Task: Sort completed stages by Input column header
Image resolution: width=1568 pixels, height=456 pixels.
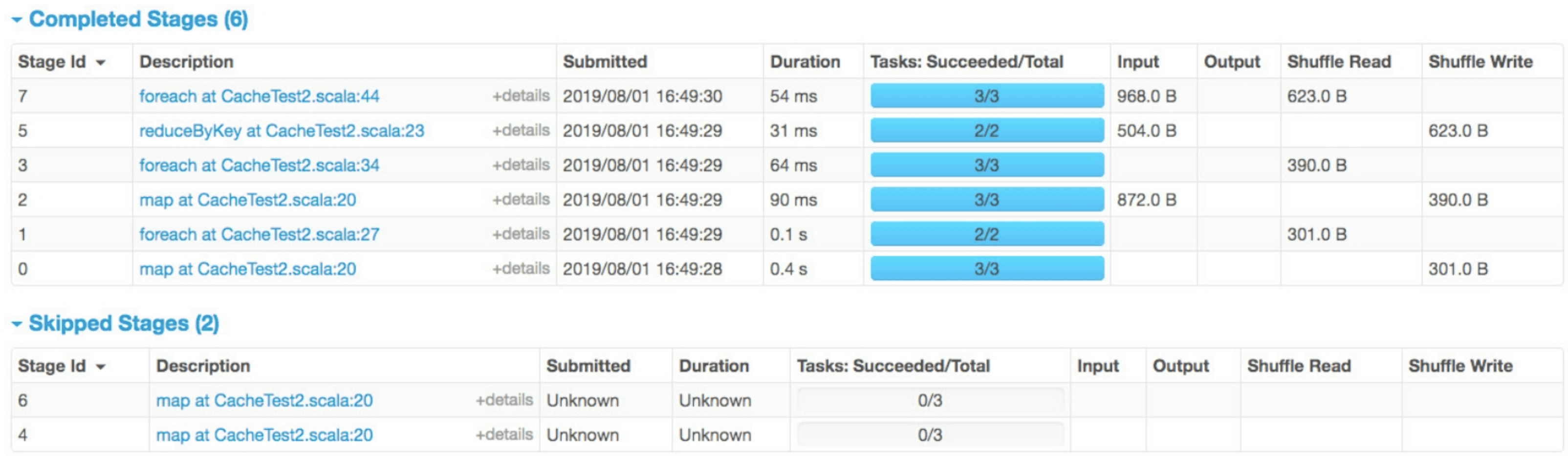Action: [1138, 62]
